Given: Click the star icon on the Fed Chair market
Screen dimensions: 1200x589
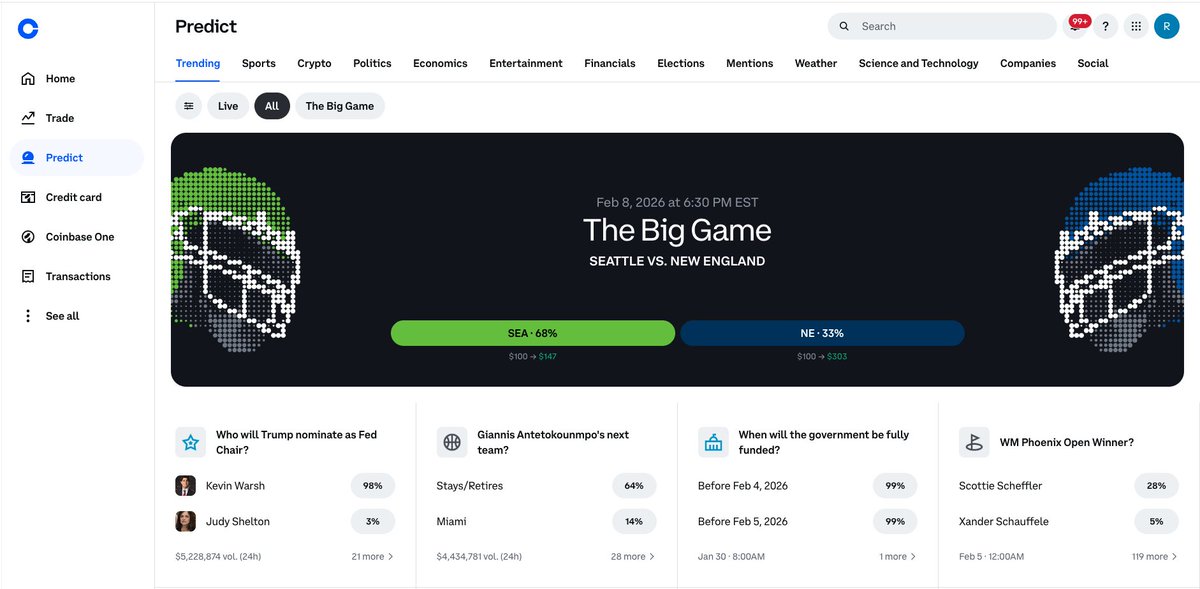Looking at the screenshot, I should (191, 442).
